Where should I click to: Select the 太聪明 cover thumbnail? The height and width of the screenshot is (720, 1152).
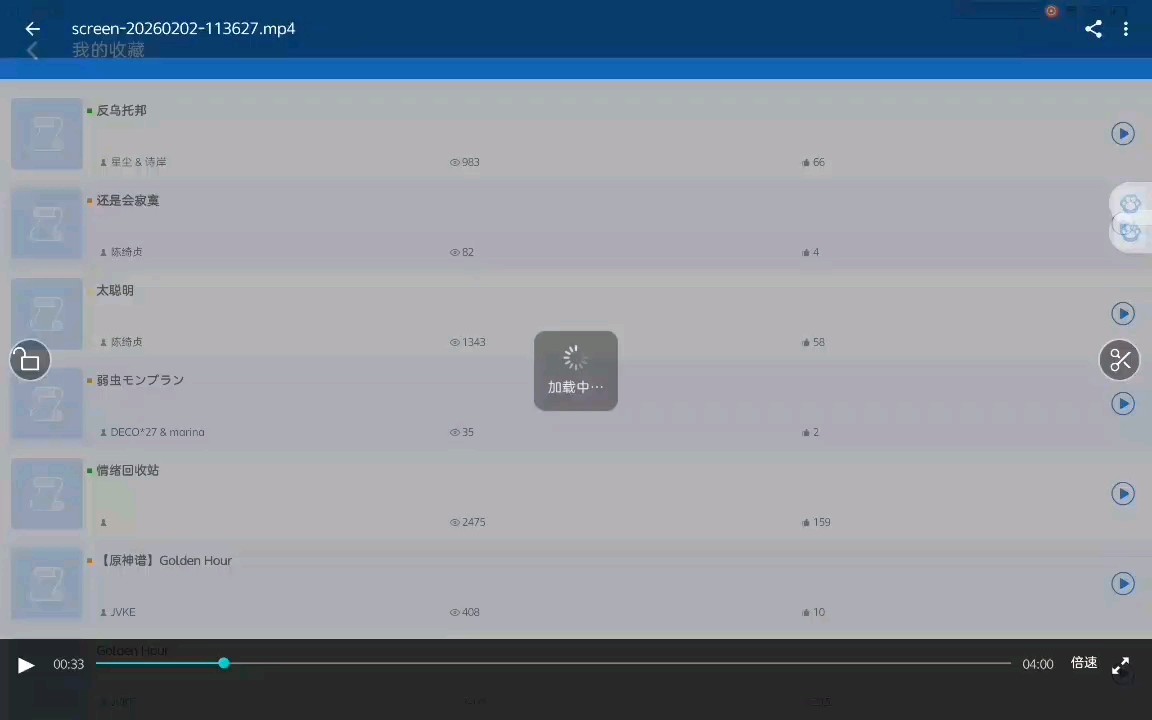[47, 314]
